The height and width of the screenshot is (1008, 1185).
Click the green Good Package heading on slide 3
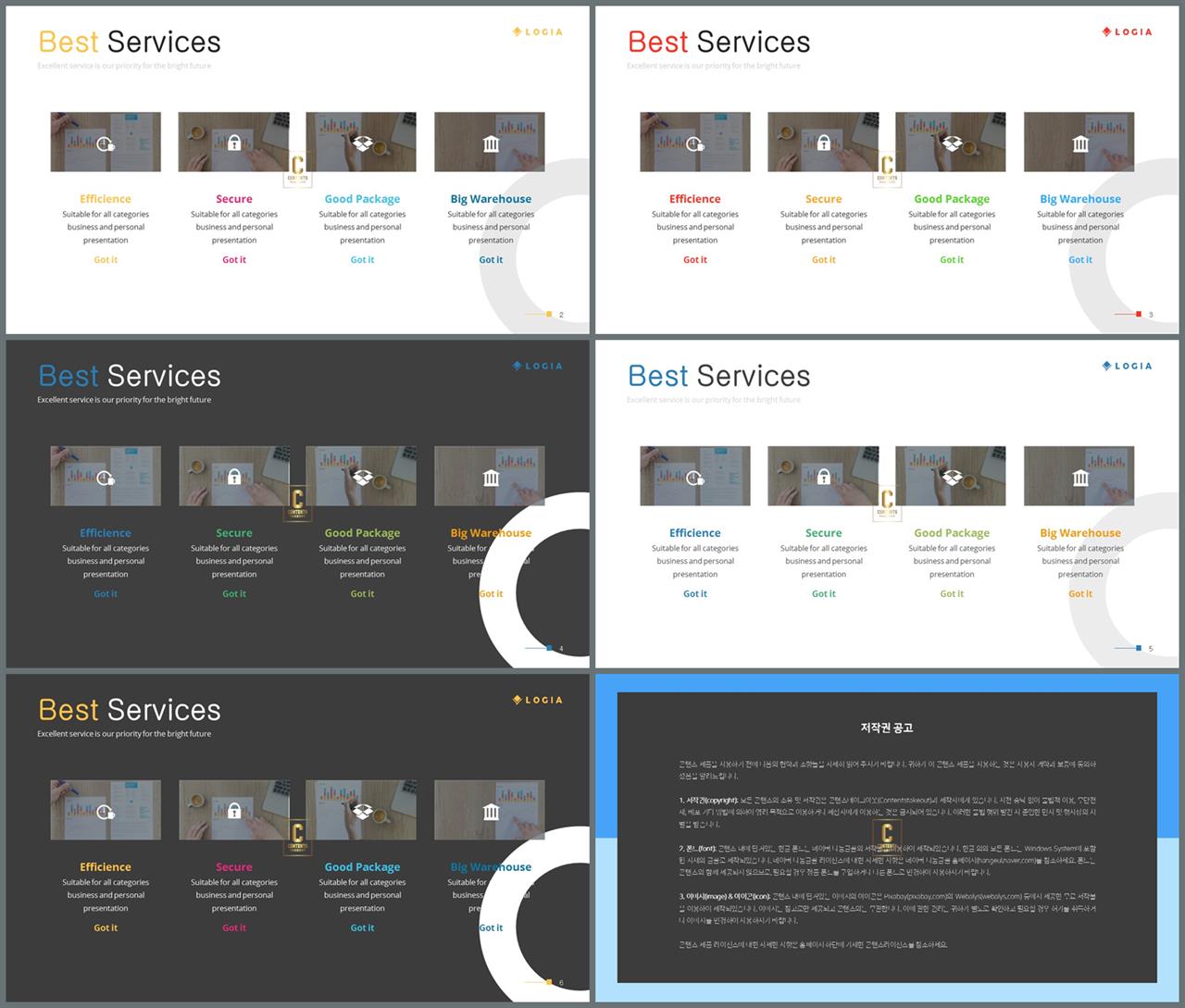click(x=952, y=199)
